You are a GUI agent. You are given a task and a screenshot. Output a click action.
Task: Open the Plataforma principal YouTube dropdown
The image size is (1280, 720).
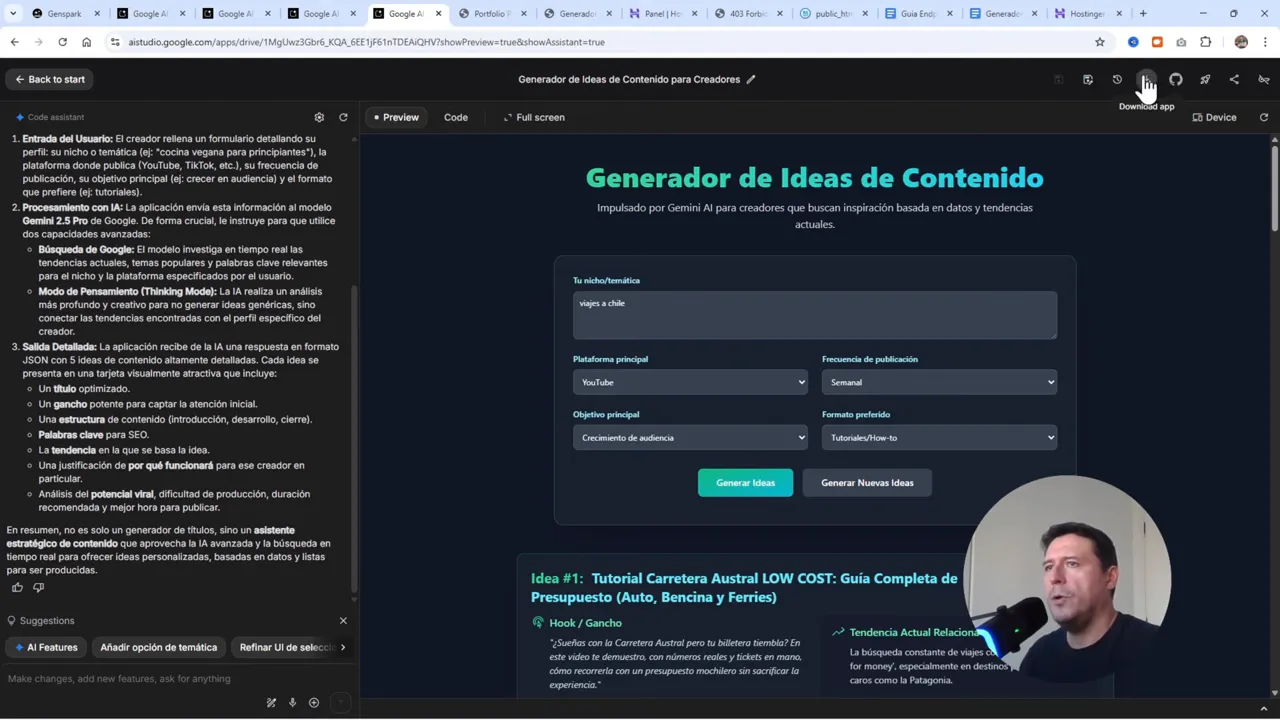pyautogui.click(x=690, y=382)
